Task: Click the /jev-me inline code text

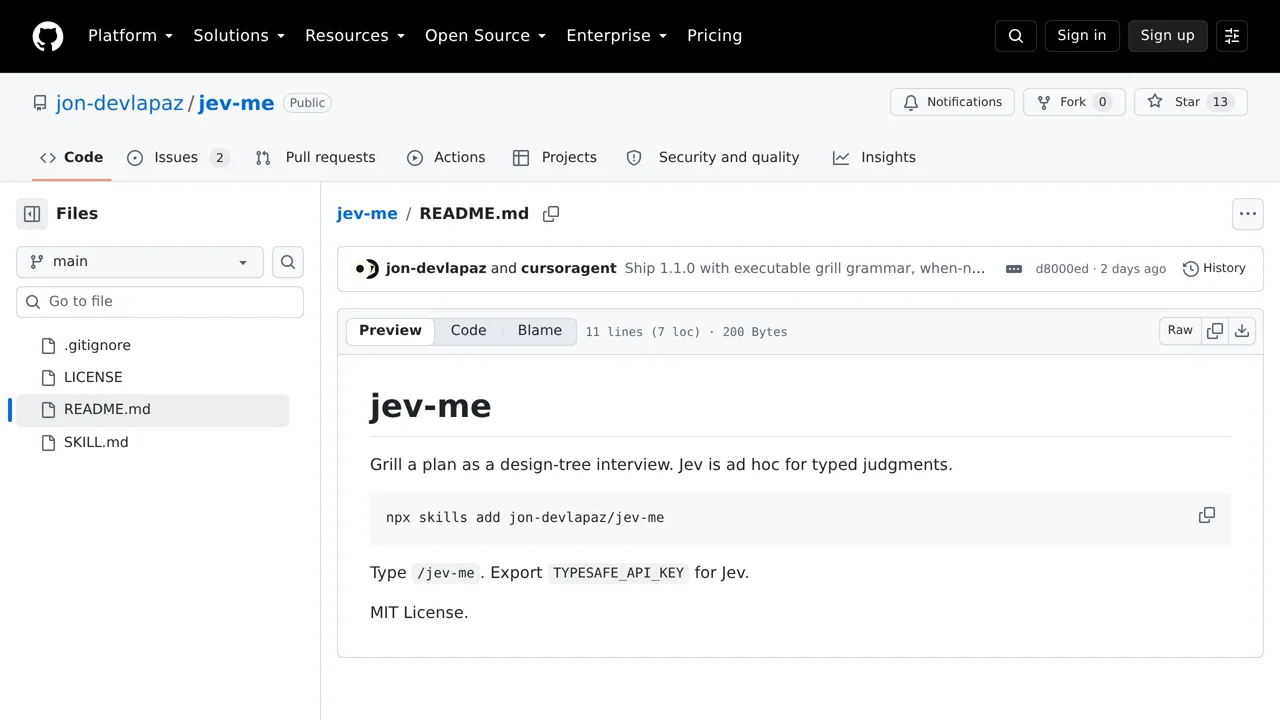Action: pos(446,573)
